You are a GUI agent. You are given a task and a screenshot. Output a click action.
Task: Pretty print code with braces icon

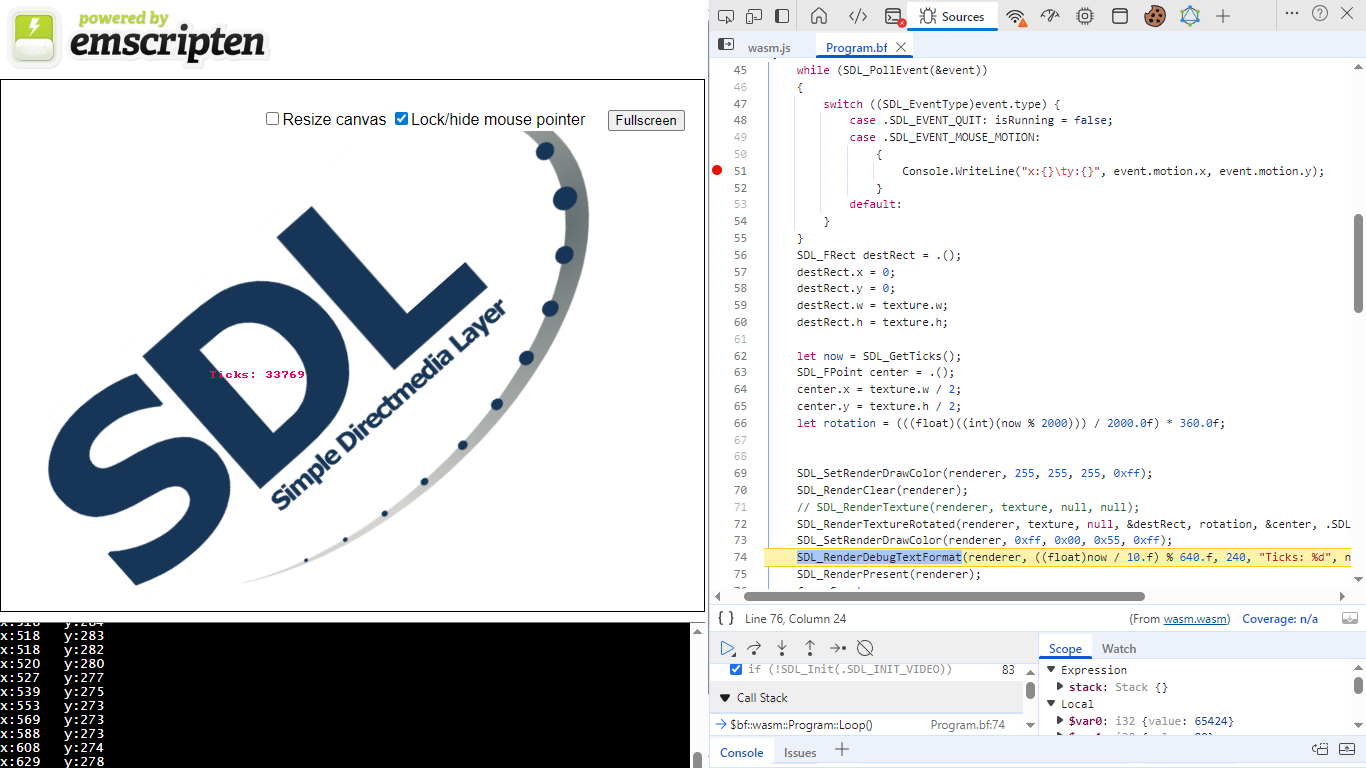coord(726,619)
